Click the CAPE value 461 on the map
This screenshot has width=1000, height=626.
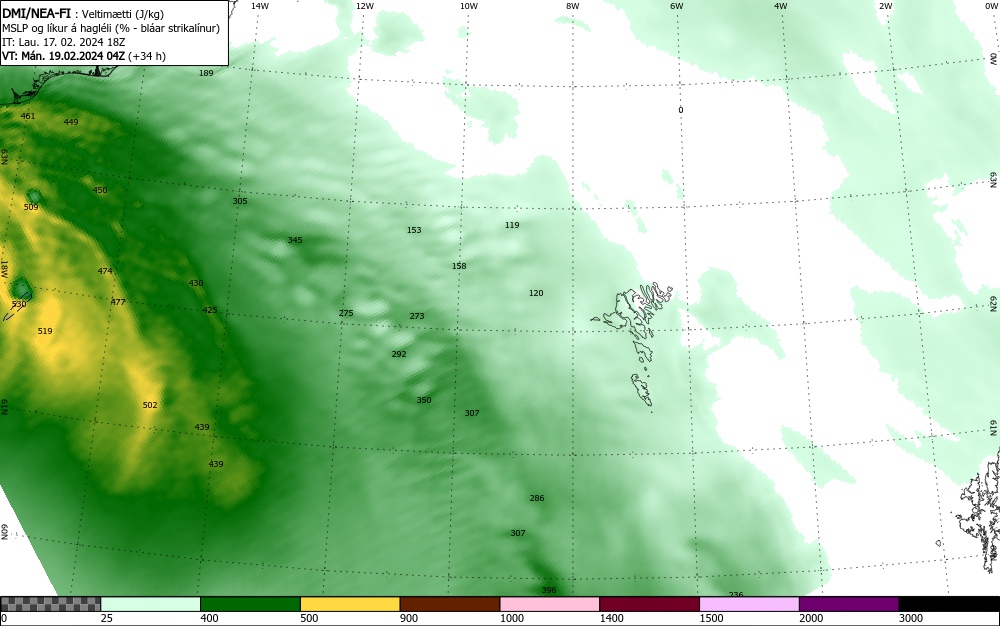point(28,116)
